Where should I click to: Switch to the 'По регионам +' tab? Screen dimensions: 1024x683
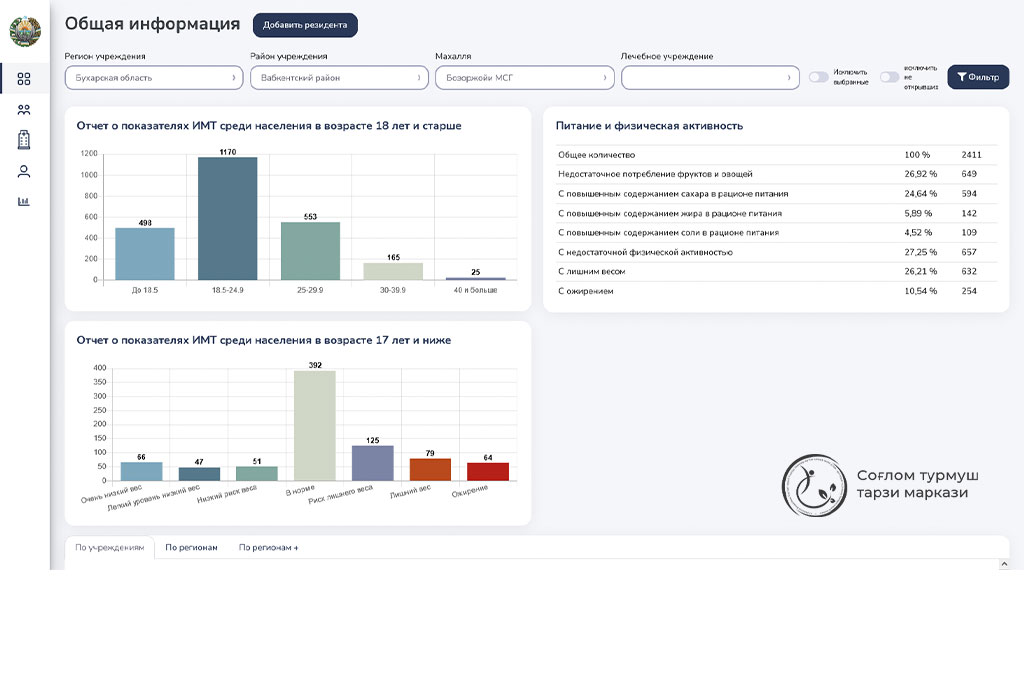[x=268, y=548]
